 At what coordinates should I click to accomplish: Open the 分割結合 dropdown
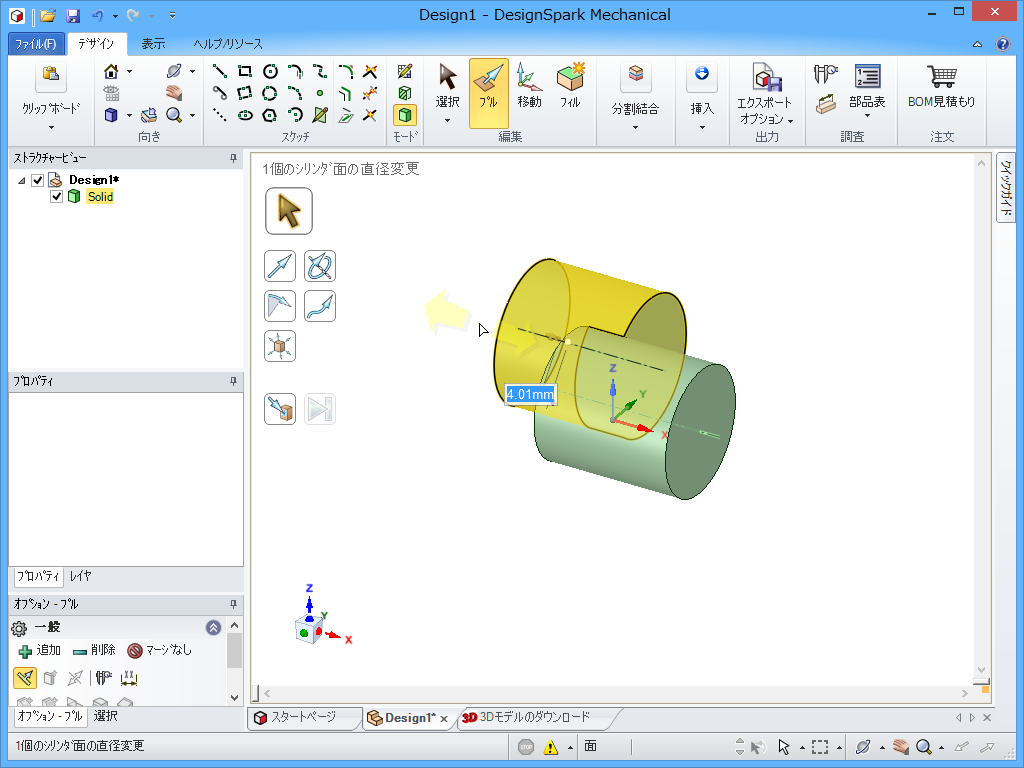pos(635,127)
